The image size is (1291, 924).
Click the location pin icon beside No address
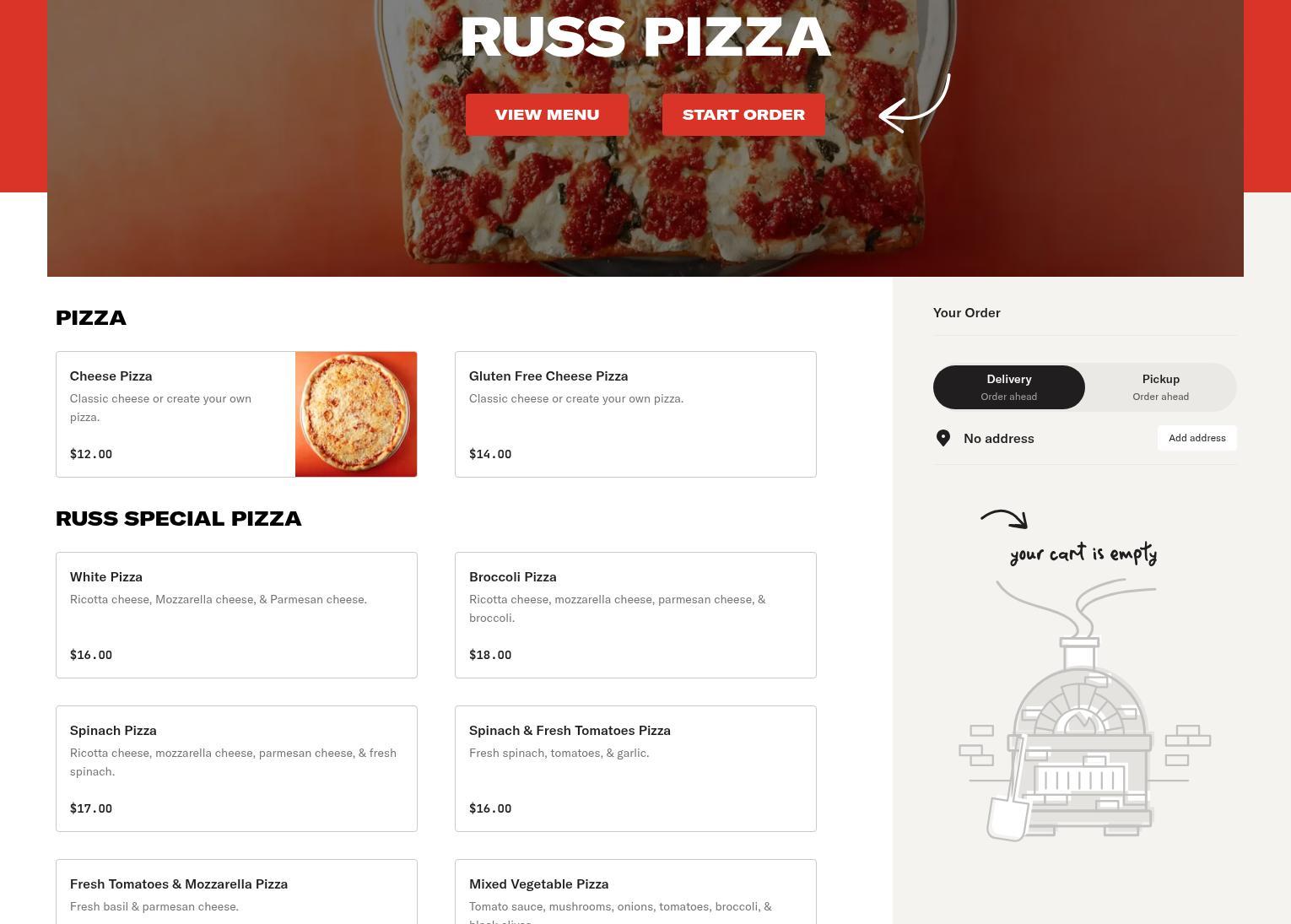pos(943,438)
